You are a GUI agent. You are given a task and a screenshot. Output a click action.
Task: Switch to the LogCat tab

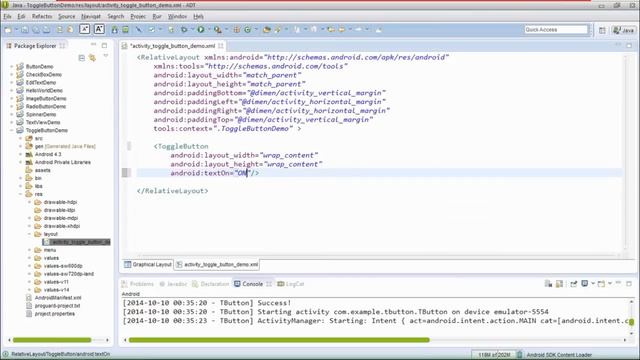click(x=291, y=284)
